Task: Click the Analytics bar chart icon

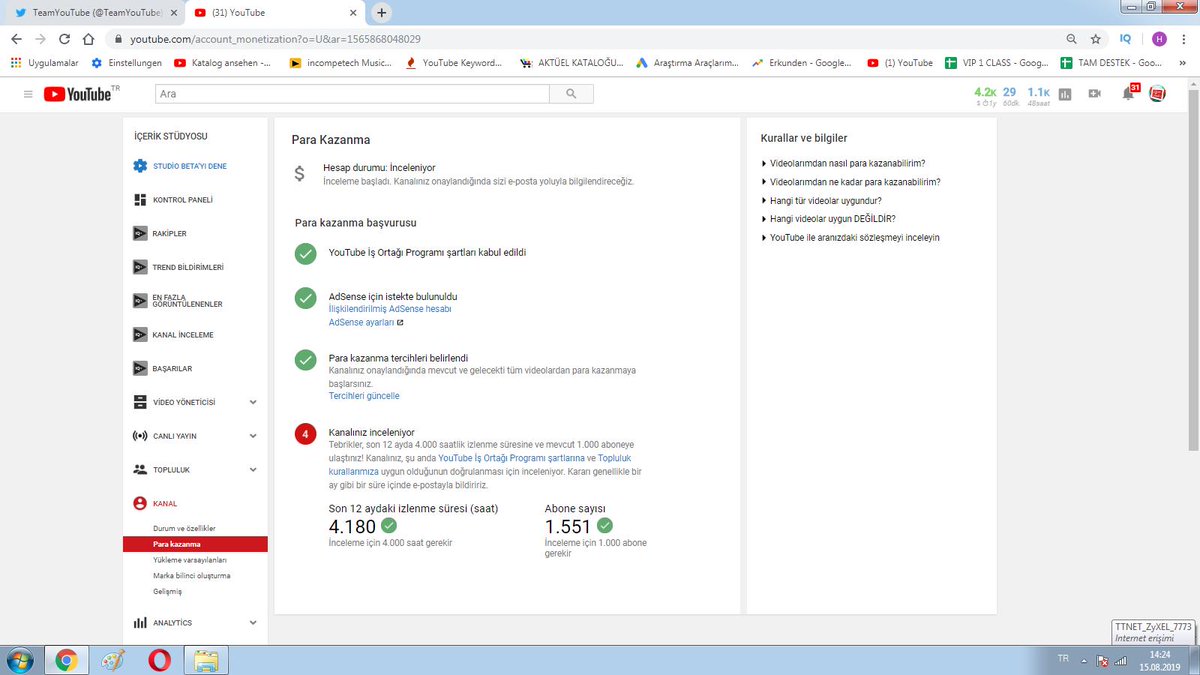Action: pyautogui.click(x=140, y=623)
